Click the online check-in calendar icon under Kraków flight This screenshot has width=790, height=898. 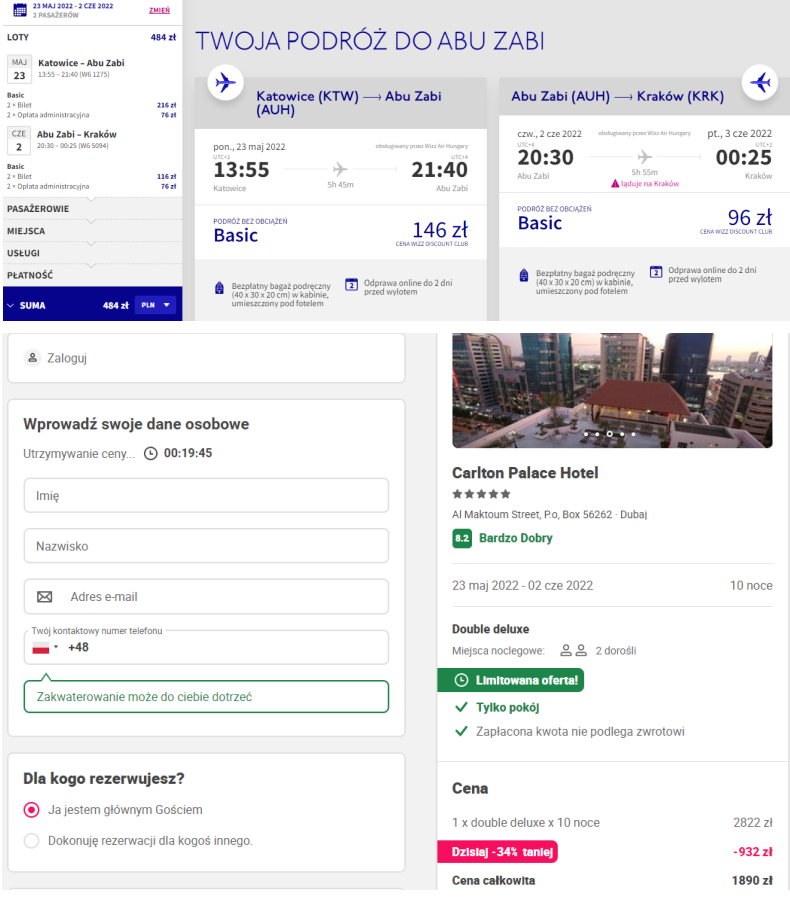(x=656, y=272)
